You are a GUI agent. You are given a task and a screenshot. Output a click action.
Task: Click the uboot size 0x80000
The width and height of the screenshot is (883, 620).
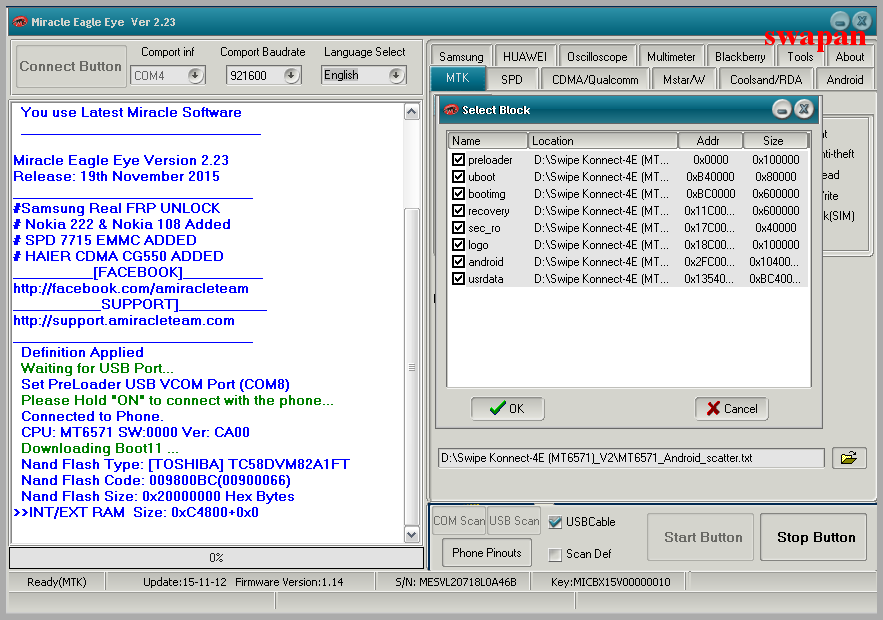coord(776,177)
